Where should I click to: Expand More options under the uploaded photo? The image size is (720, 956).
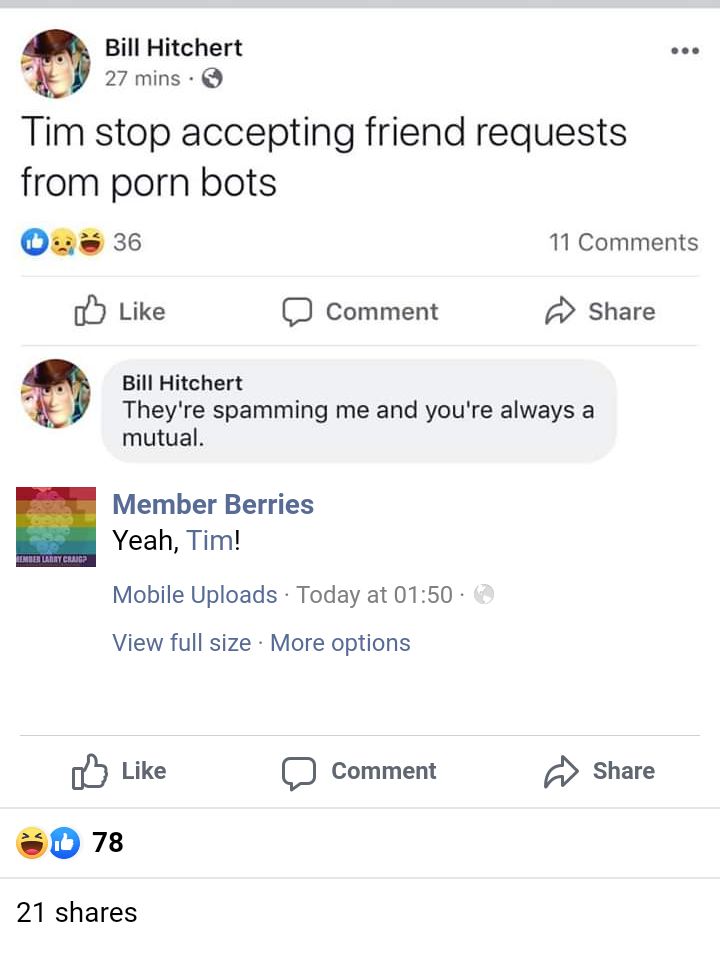click(x=340, y=643)
